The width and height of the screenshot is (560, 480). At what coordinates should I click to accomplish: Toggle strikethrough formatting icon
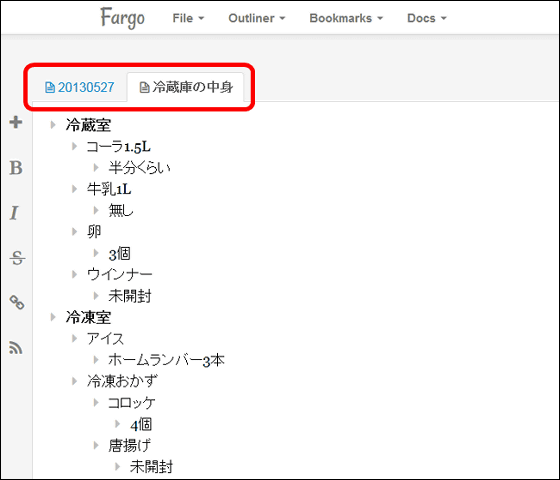[x=17, y=258]
